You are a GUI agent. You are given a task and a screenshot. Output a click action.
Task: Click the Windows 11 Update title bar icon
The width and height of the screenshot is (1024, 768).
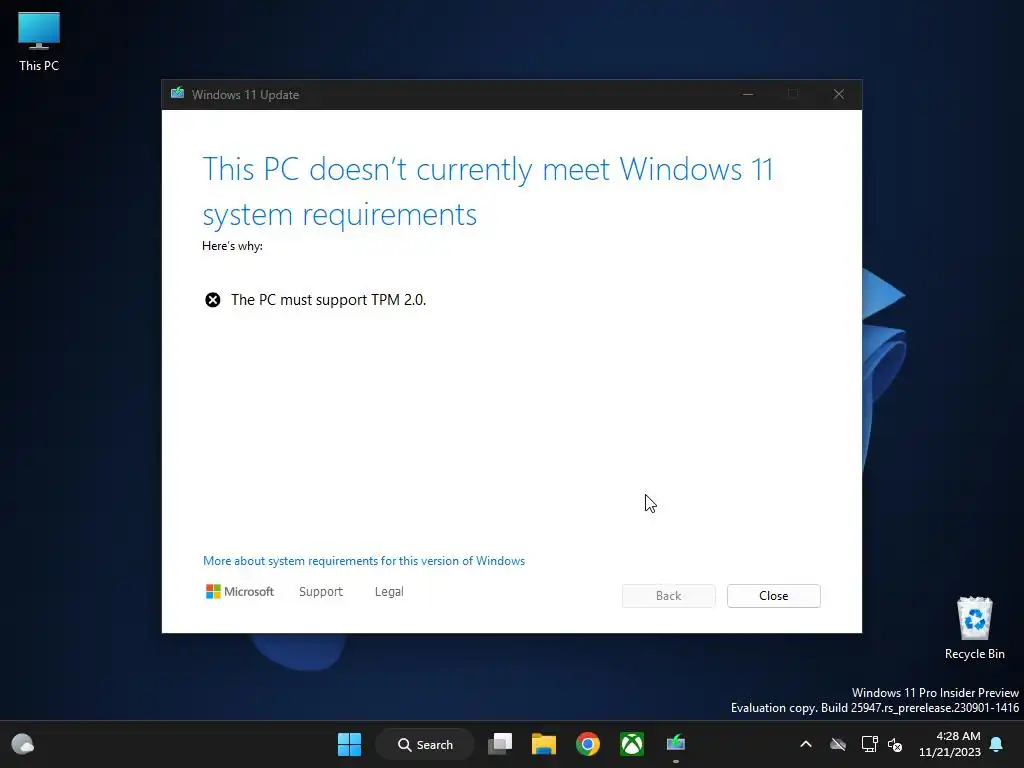[x=177, y=93]
